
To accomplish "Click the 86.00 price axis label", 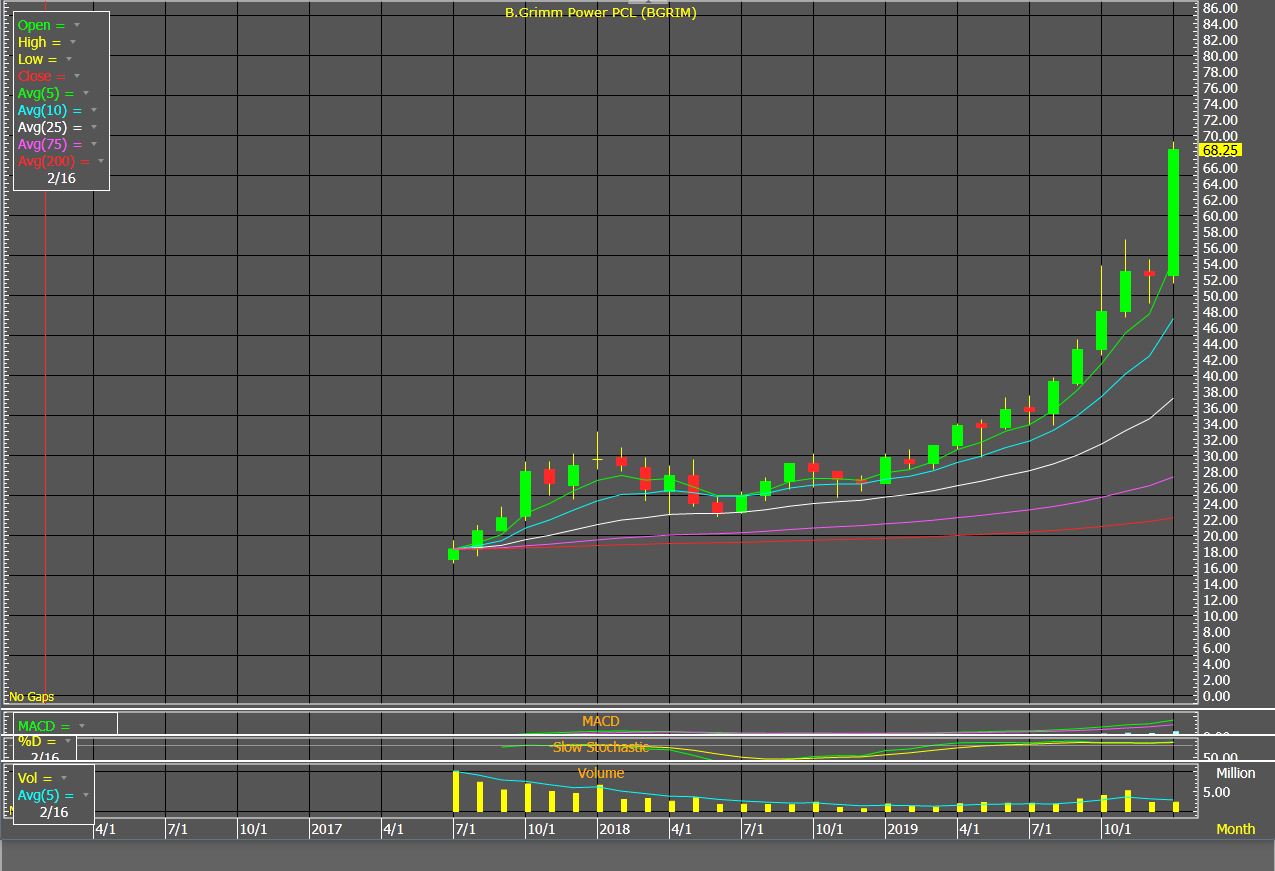I will (1220, 8).
